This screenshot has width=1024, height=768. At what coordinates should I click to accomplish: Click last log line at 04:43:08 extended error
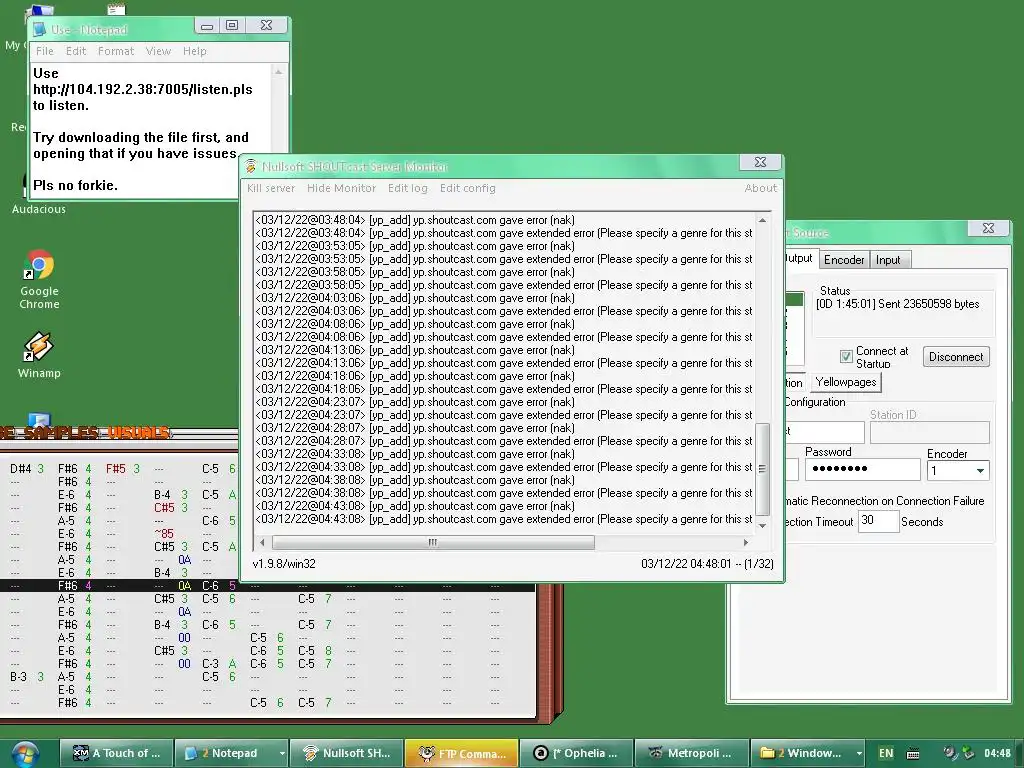pos(504,519)
